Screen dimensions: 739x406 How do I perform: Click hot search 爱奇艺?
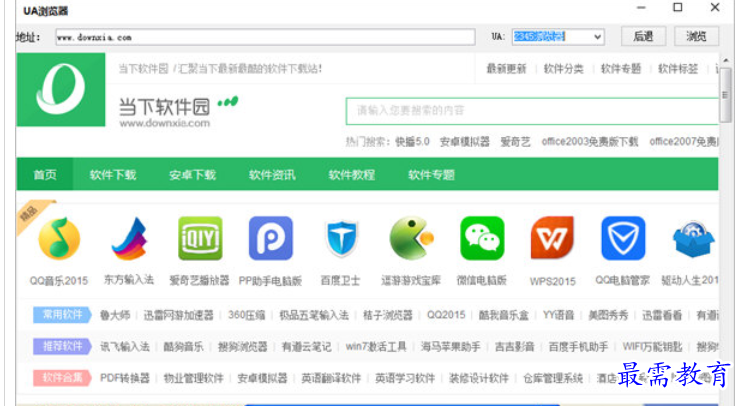515,141
